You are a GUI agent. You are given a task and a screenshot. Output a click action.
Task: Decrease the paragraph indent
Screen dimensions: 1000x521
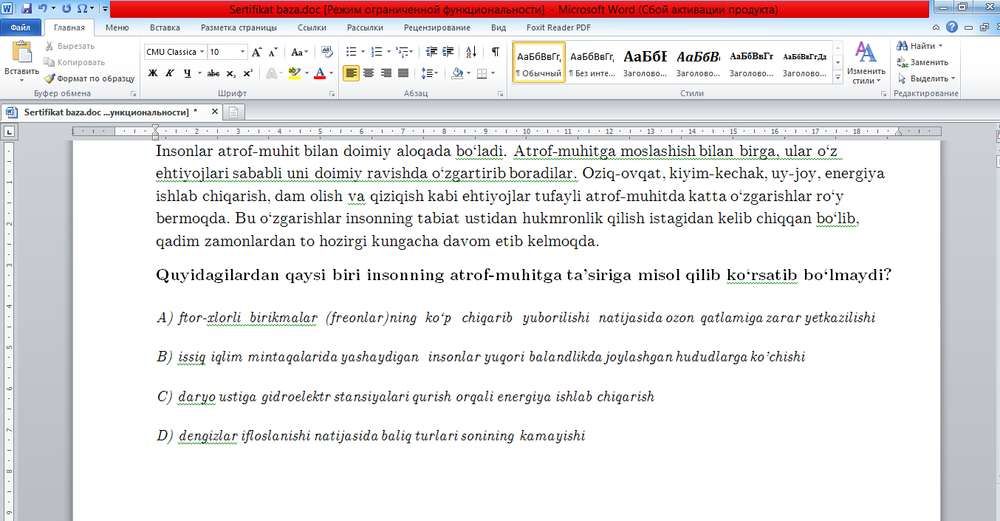(432, 52)
